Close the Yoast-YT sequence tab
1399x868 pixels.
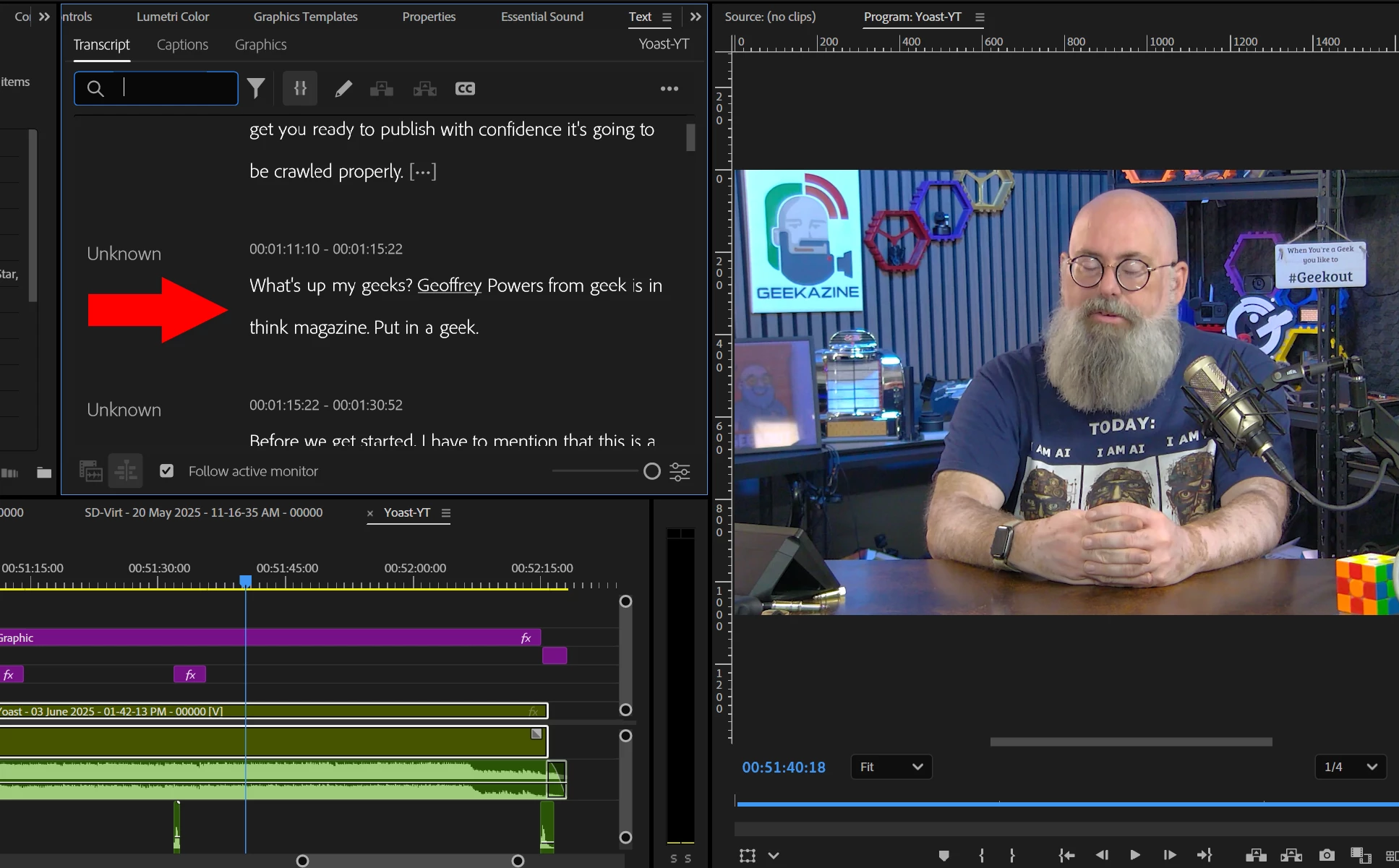pos(370,513)
